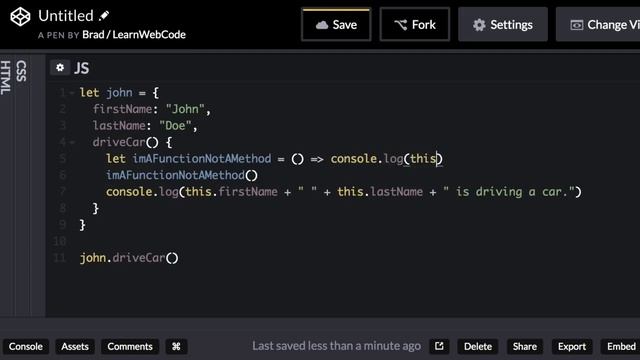
Task: Collapse code fold on line 1
Action: pyautogui.click(x=72, y=93)
